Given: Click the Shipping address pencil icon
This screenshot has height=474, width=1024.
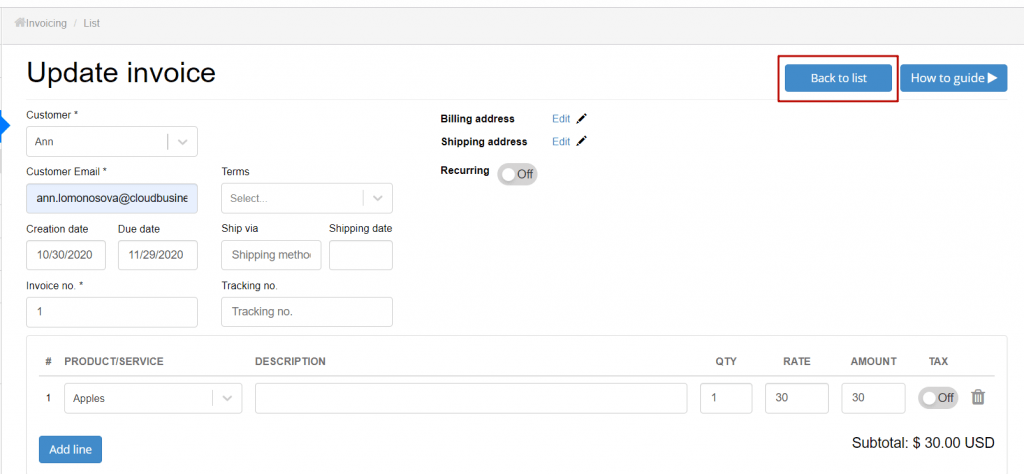Looking at the screenshot, I should pos(582,141).
